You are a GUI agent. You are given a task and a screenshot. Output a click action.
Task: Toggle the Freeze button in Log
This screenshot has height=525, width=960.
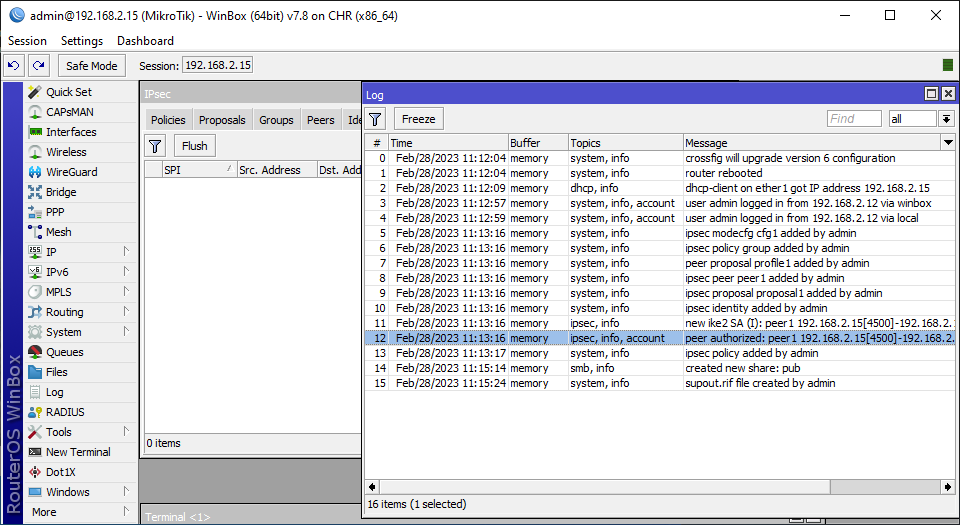point(419,119)
